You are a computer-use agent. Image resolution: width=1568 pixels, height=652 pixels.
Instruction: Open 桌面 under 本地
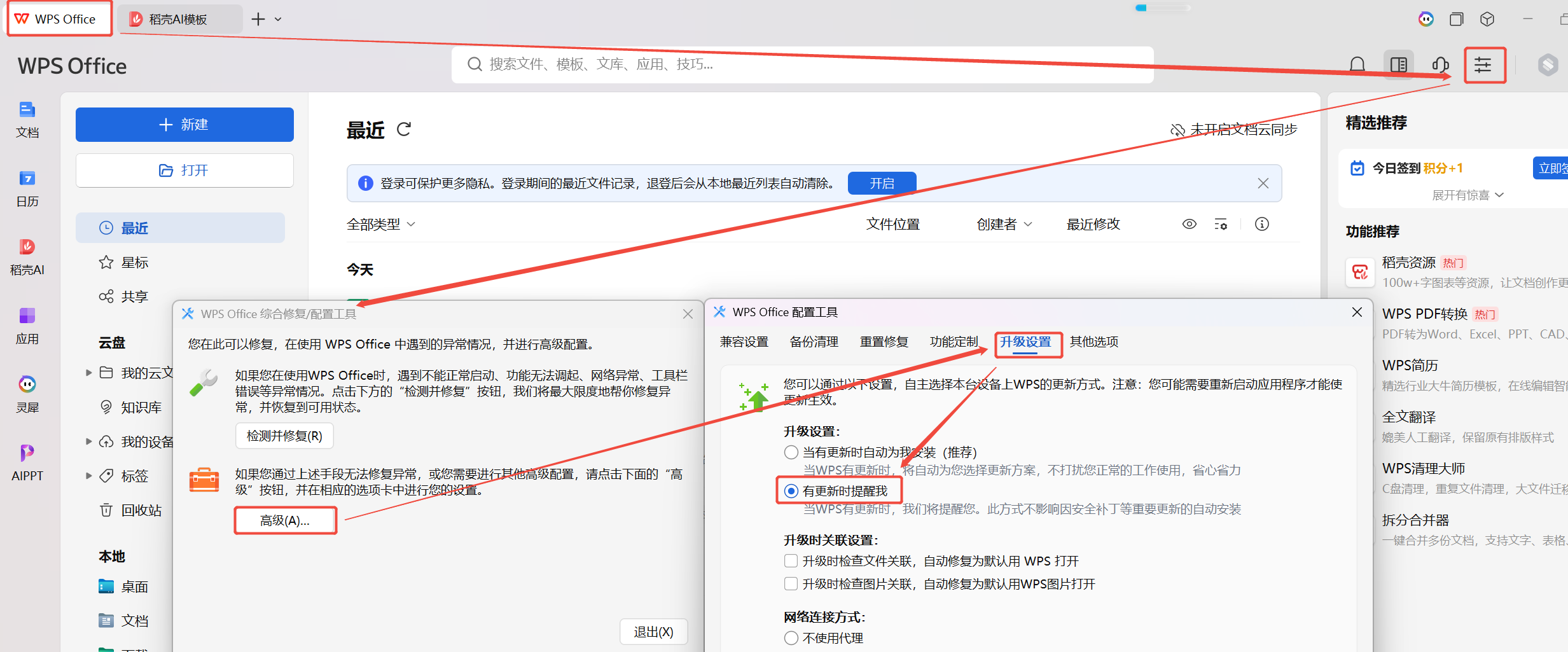(124, 586)
